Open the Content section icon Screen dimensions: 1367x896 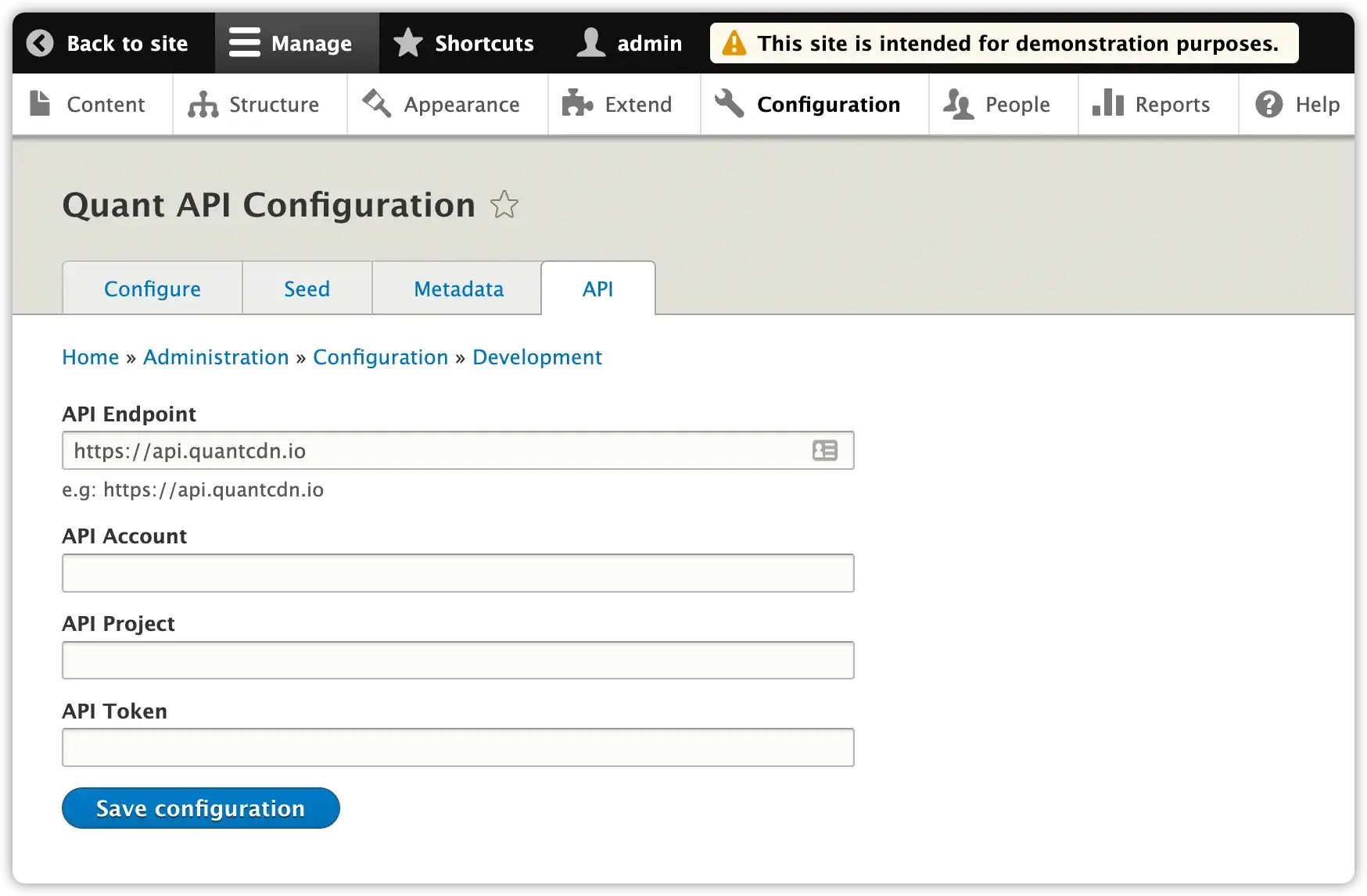40,103
